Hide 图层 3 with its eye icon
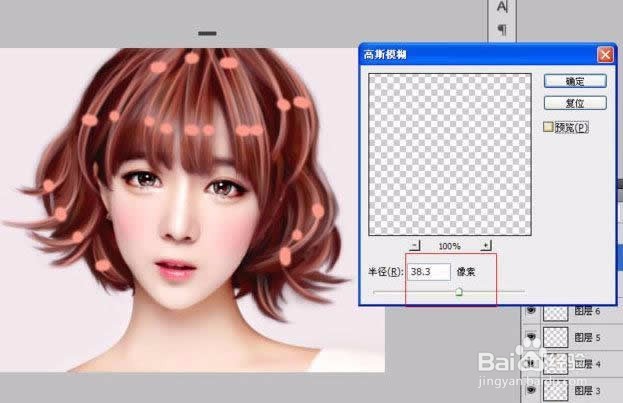The height and width of the screenshot is (403, 623). [x=531, y=390]
